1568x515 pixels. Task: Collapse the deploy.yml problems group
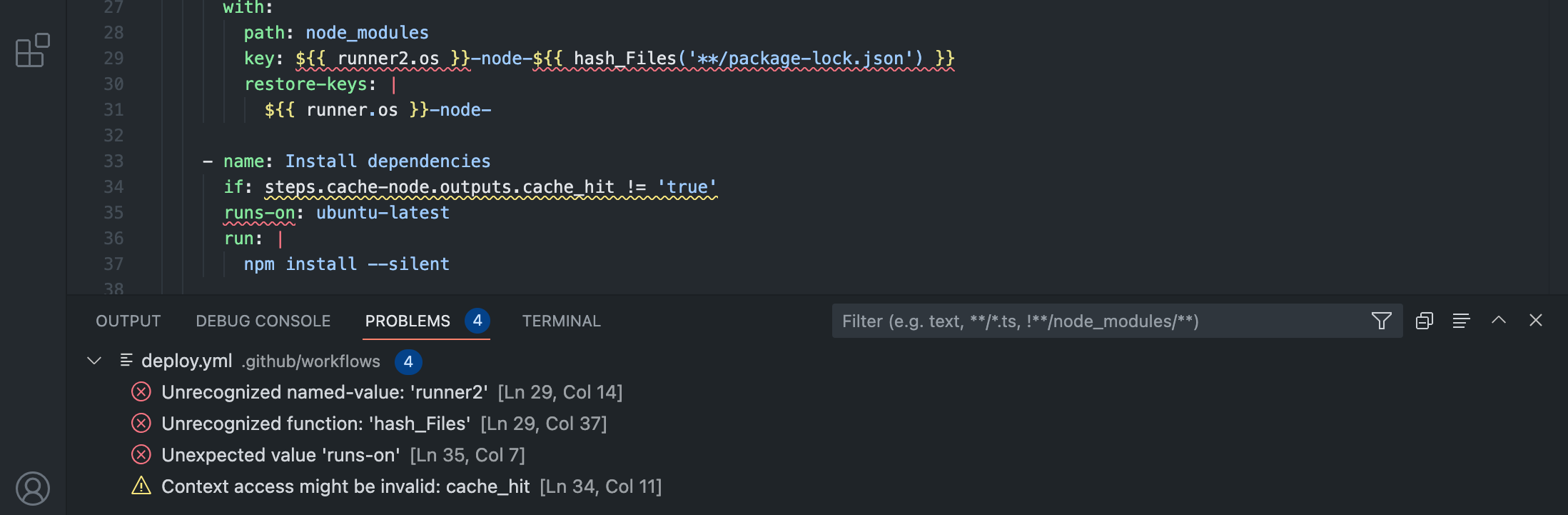[x=93, y=361]
